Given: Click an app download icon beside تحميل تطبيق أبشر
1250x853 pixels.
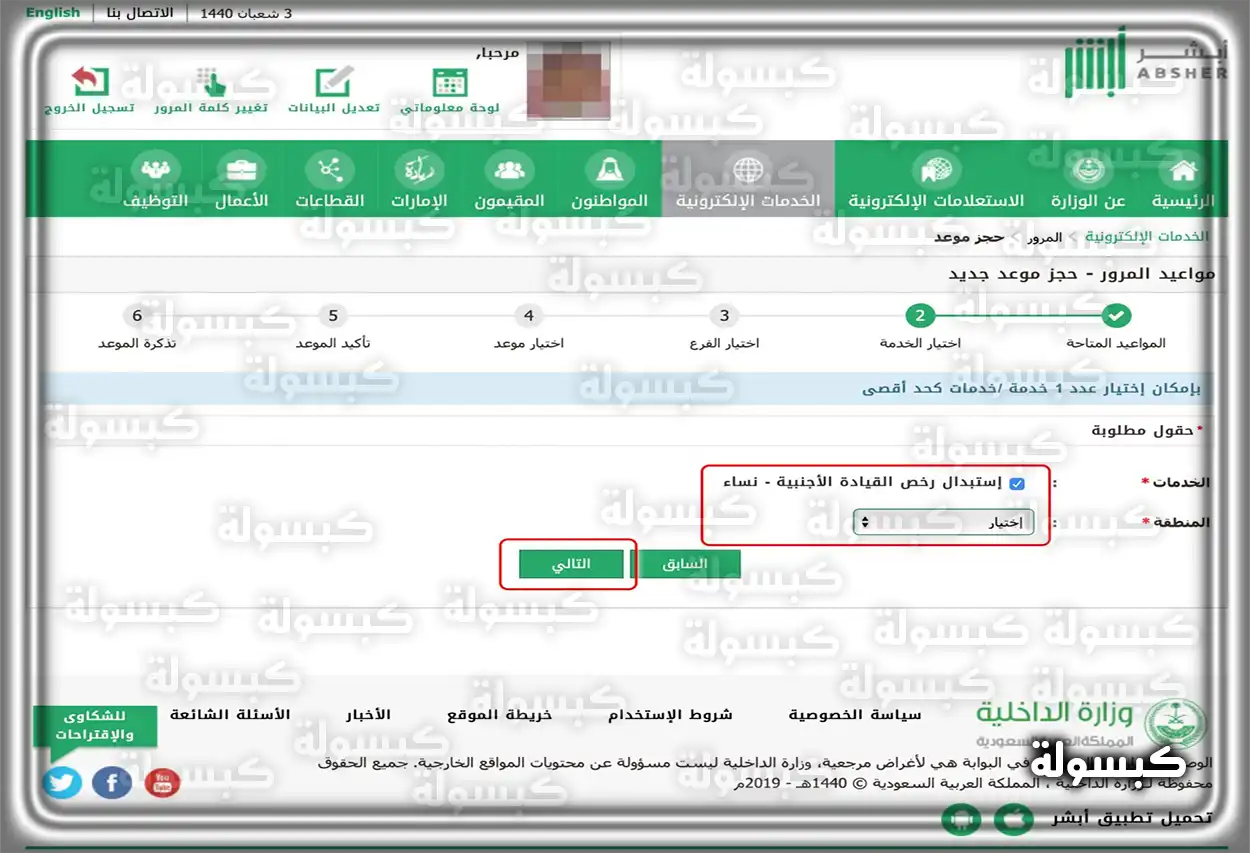Looking at the screenshot, I should [961, 818].
